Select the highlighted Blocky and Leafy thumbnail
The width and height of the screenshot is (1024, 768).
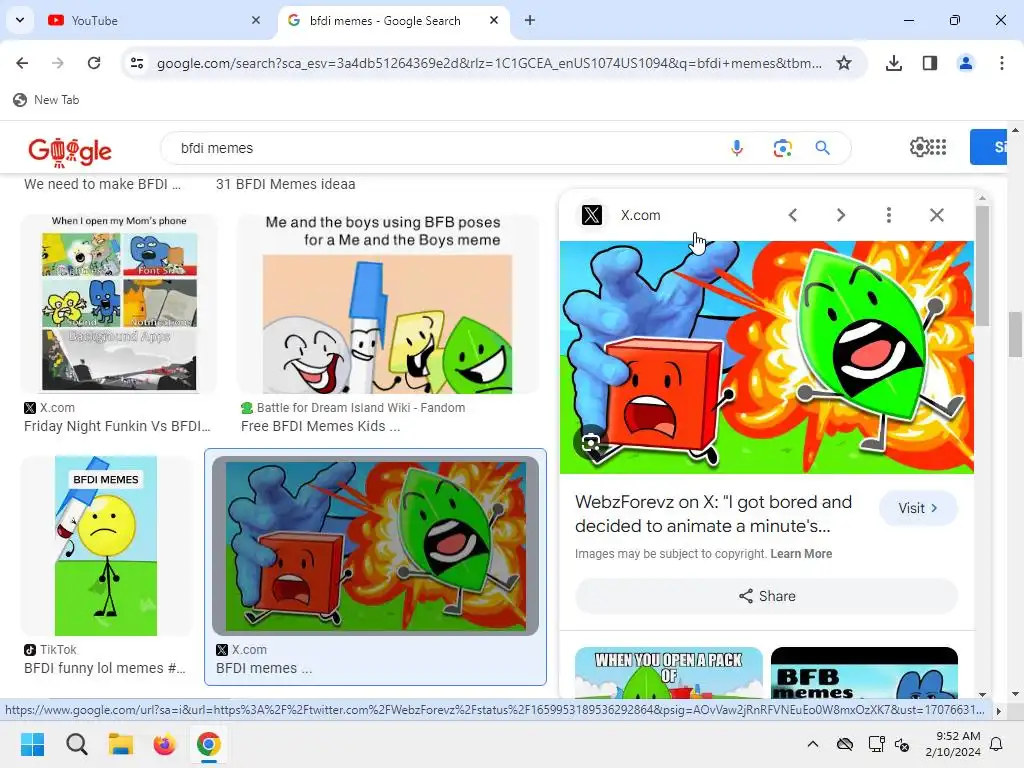click(x=376, y=546)
